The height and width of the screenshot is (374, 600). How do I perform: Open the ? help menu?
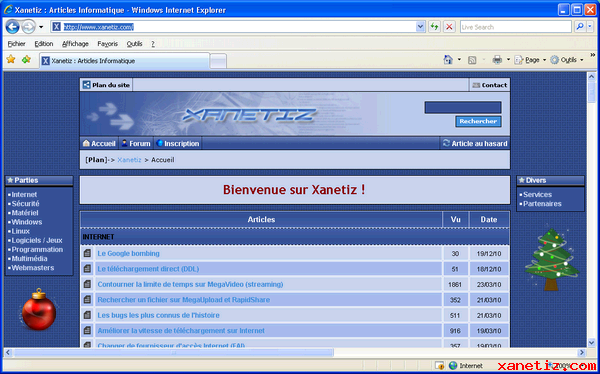click(153, 44)
